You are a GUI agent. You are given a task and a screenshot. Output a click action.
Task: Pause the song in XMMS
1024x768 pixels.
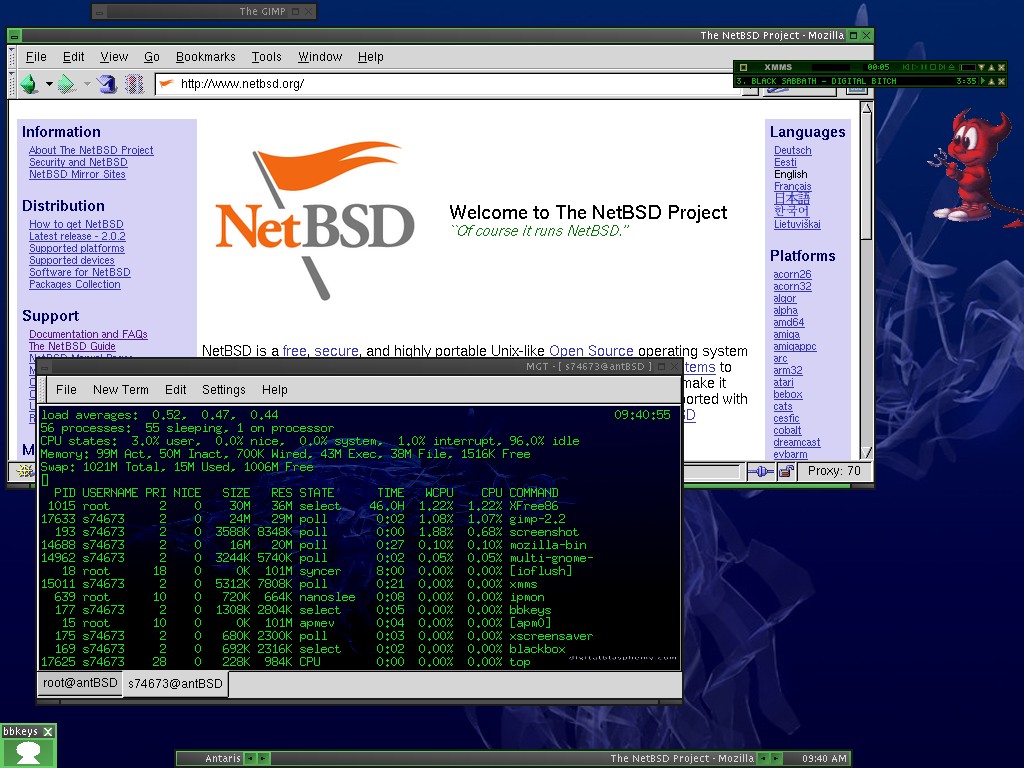click(924, 67)
